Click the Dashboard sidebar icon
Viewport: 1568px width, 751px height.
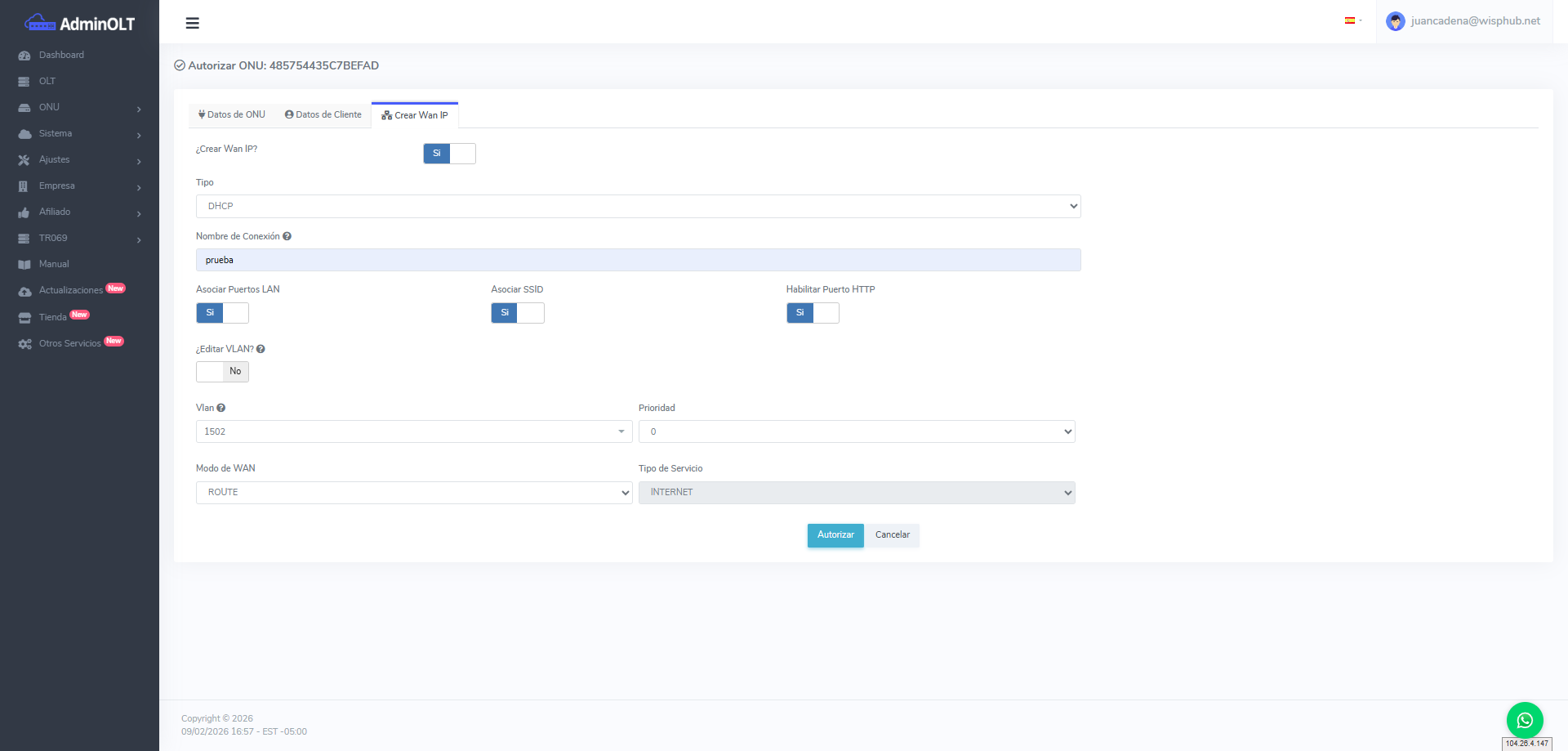(x=24, y=56)
